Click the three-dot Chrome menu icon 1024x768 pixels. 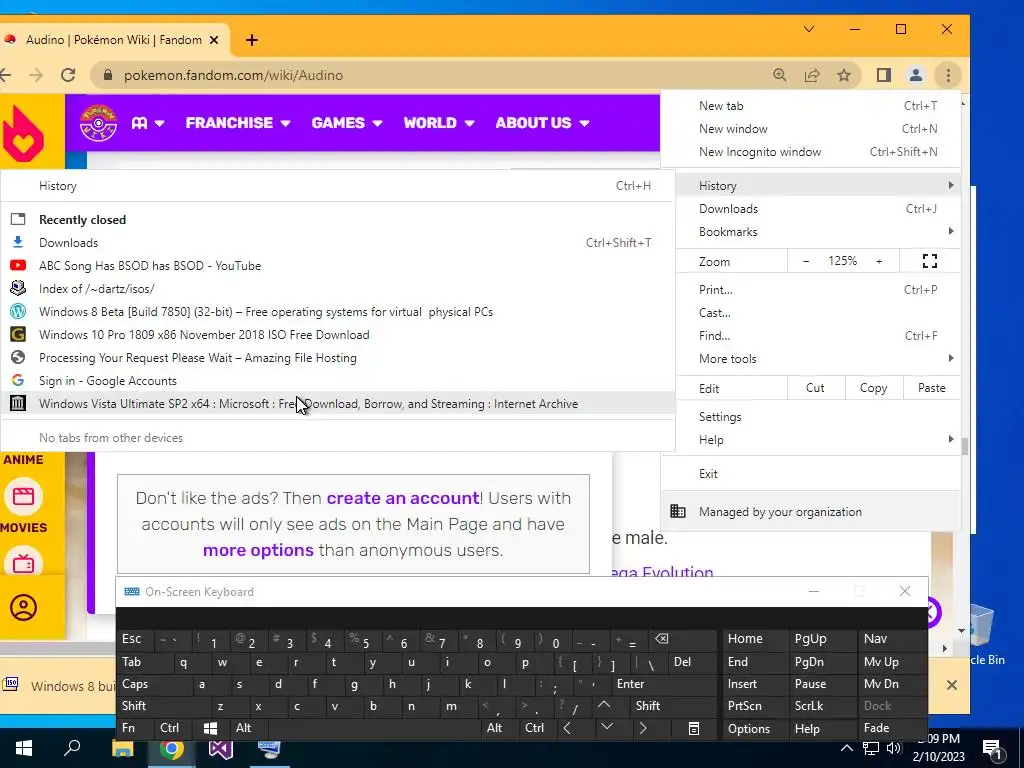coord(948,75)
